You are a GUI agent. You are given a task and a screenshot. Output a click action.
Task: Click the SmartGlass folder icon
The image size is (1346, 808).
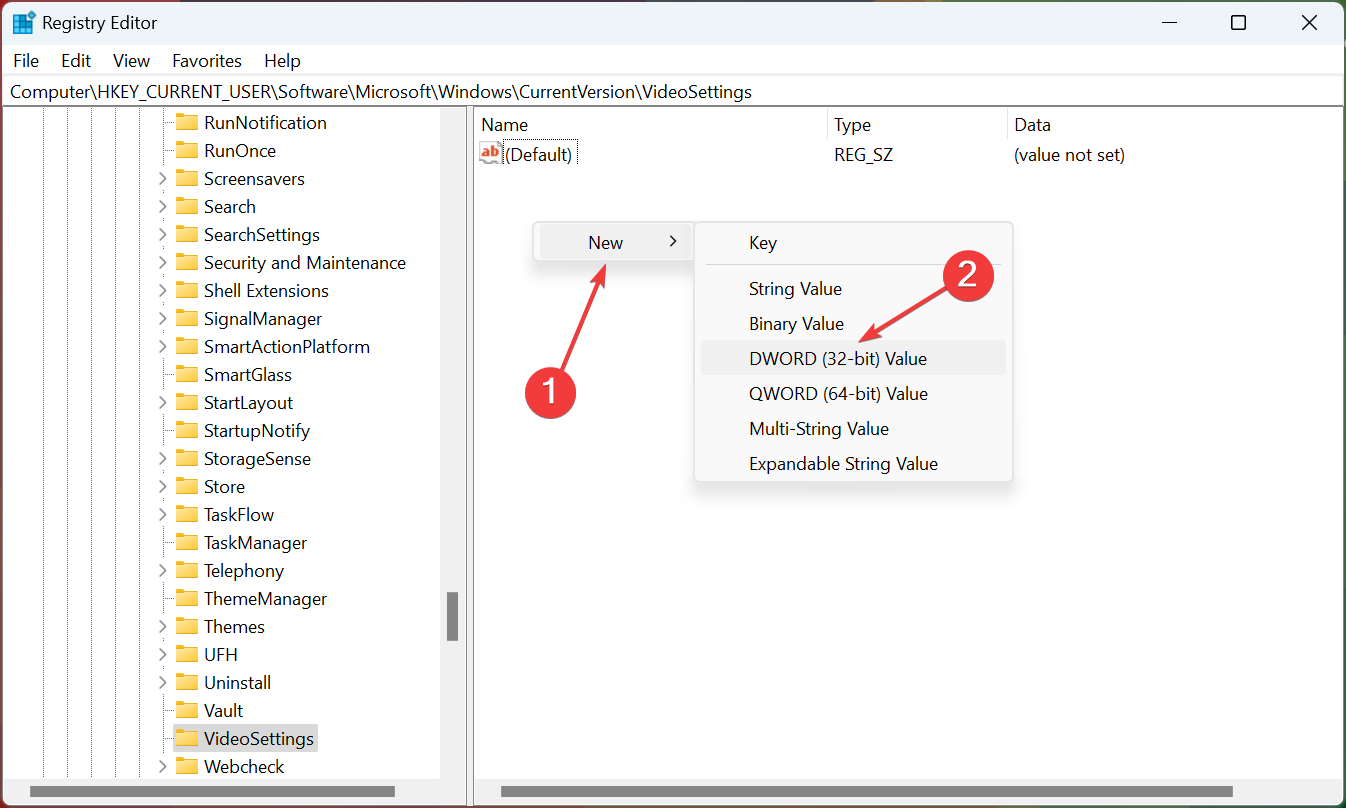click(x=187, y=375)
